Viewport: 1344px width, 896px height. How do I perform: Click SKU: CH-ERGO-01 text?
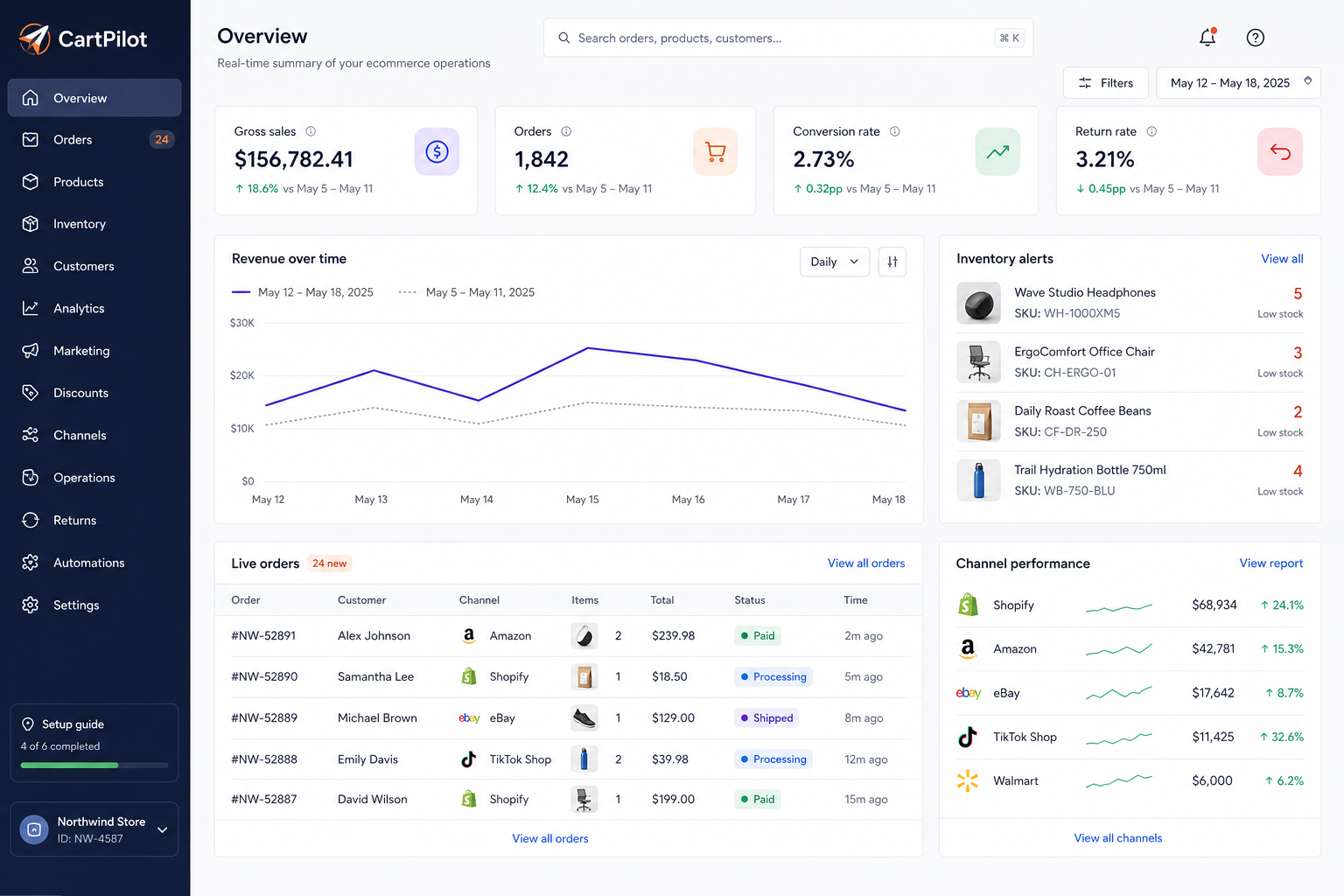1065,373
